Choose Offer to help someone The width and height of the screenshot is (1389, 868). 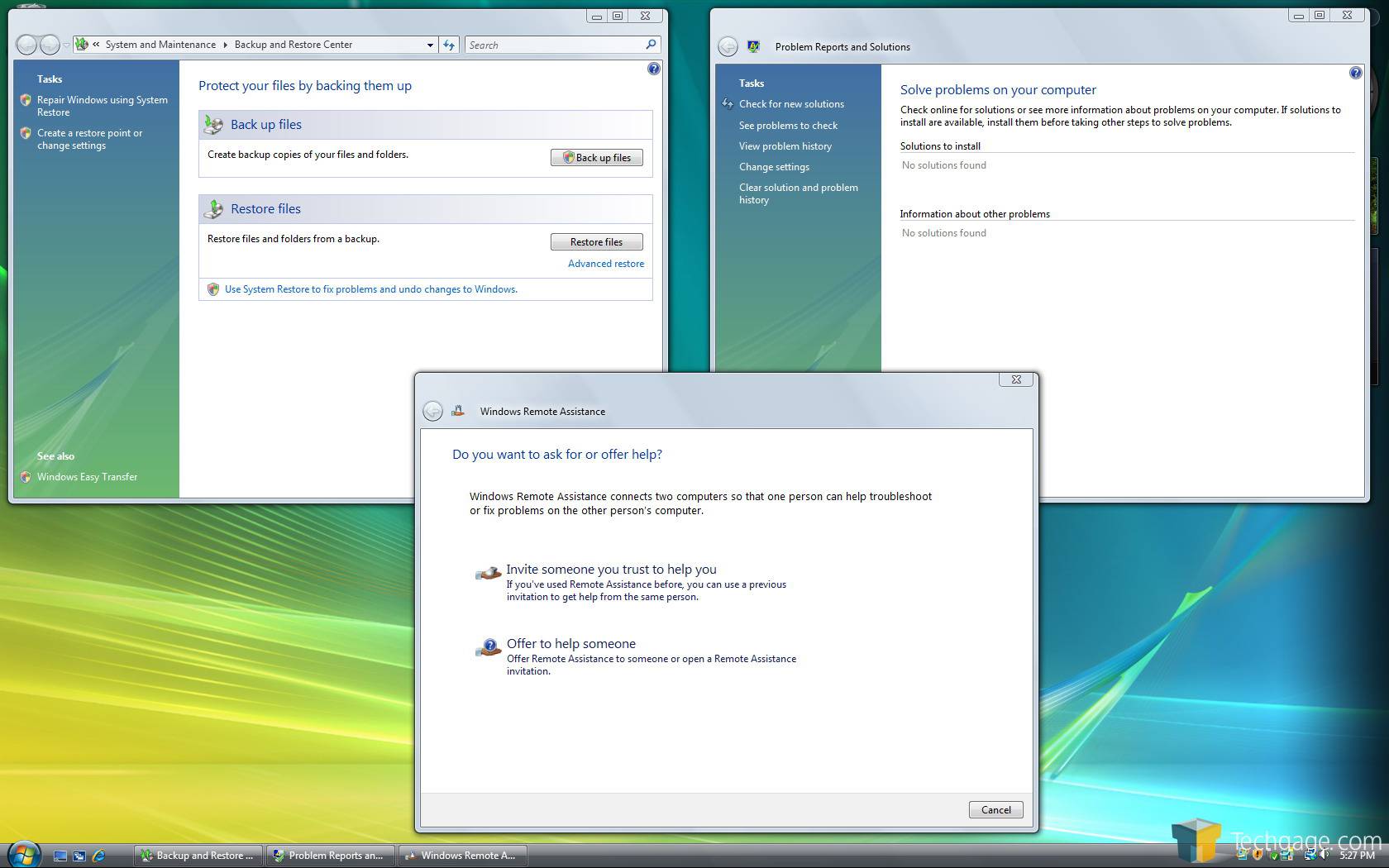tap(571, 644)
